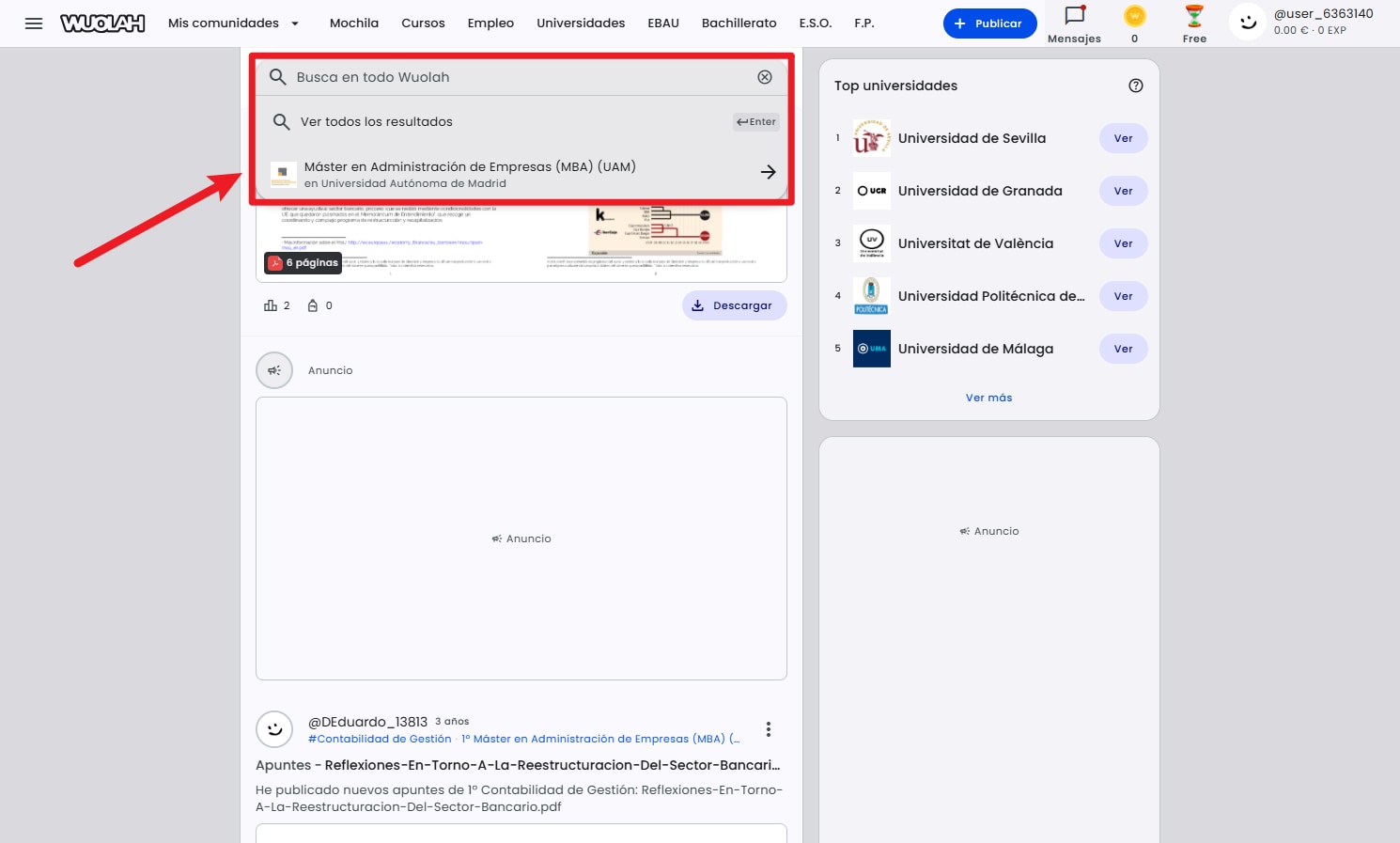Select Ver todos los resultados
This screenshot has height=843, width=1400.
tap(521, 121)
